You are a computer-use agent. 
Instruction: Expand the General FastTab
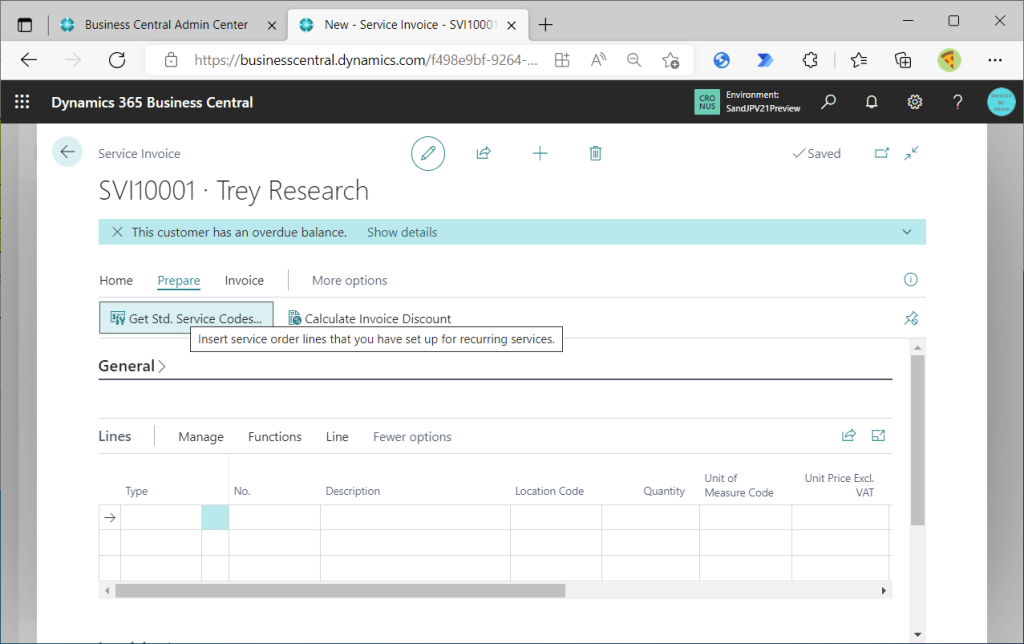point(132,366)
